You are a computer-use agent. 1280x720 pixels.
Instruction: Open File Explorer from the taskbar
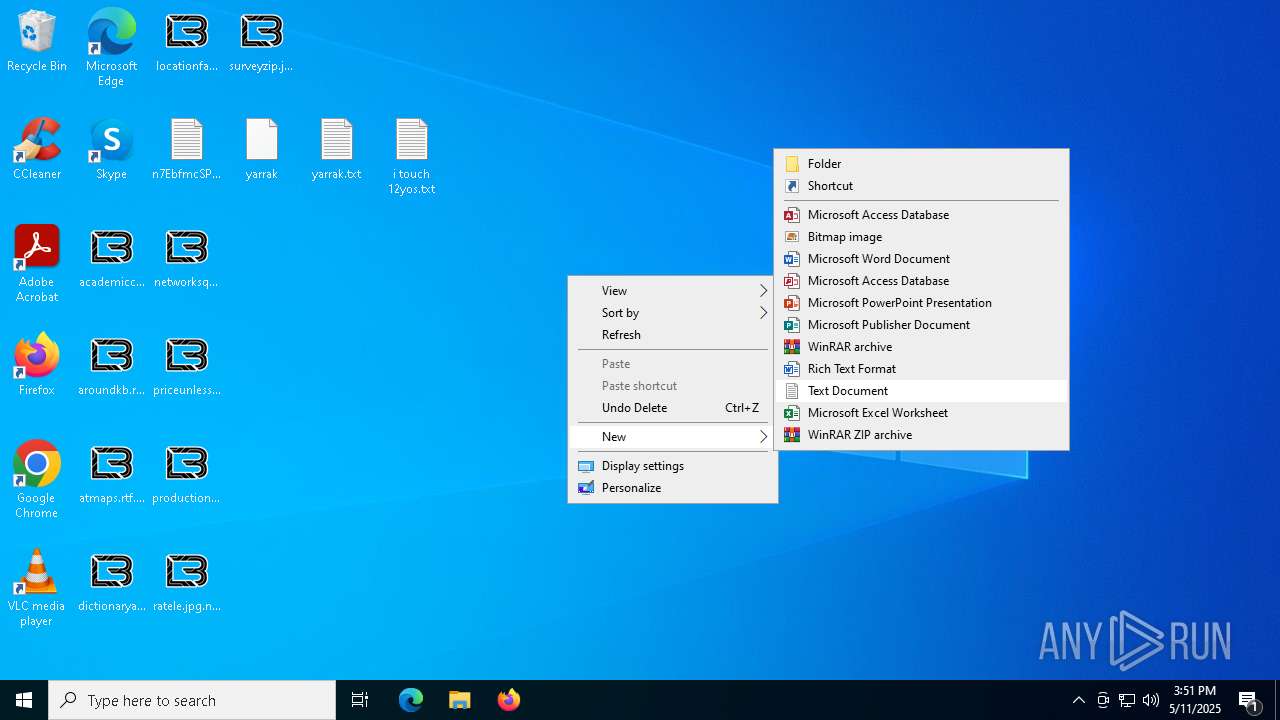(460, 700)
